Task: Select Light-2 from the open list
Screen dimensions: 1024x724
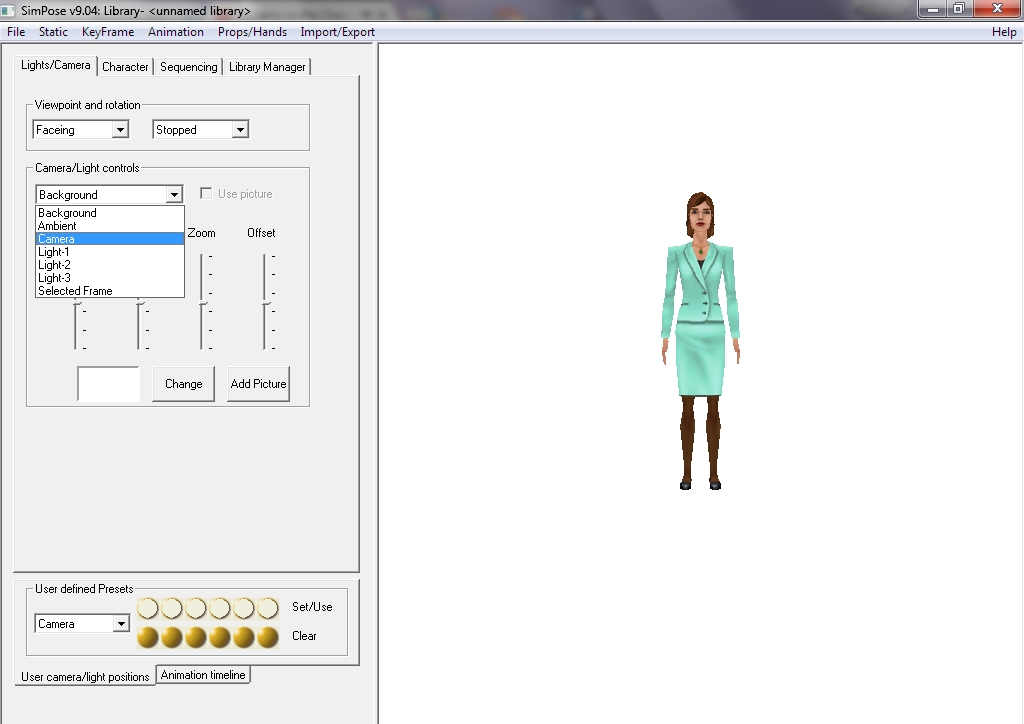Action: click(x=55, y=265)
